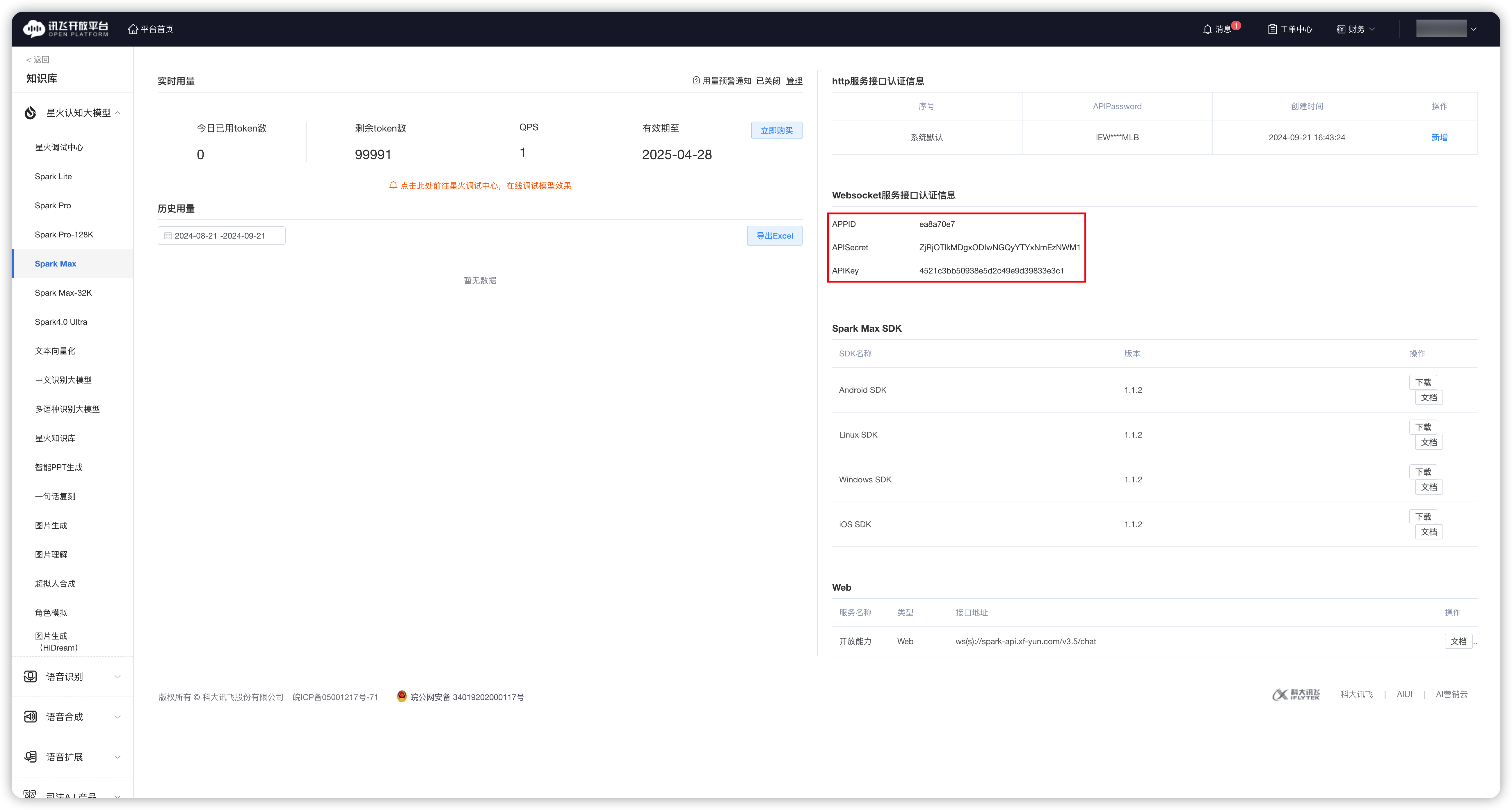
Task: Click the home icon beside 平台首页
Action: pos(133,29)
